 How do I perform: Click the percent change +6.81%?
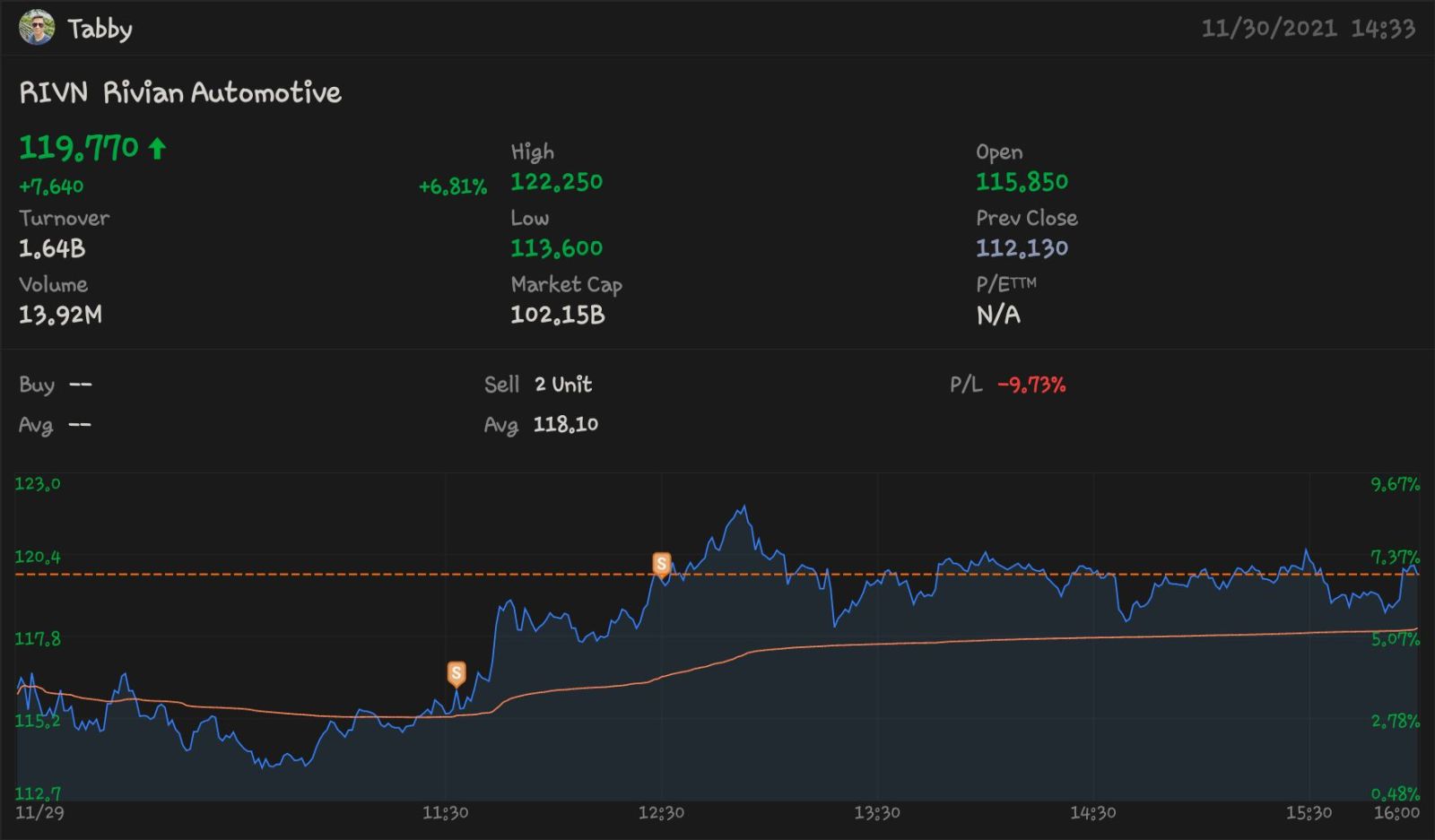[453, 186]
